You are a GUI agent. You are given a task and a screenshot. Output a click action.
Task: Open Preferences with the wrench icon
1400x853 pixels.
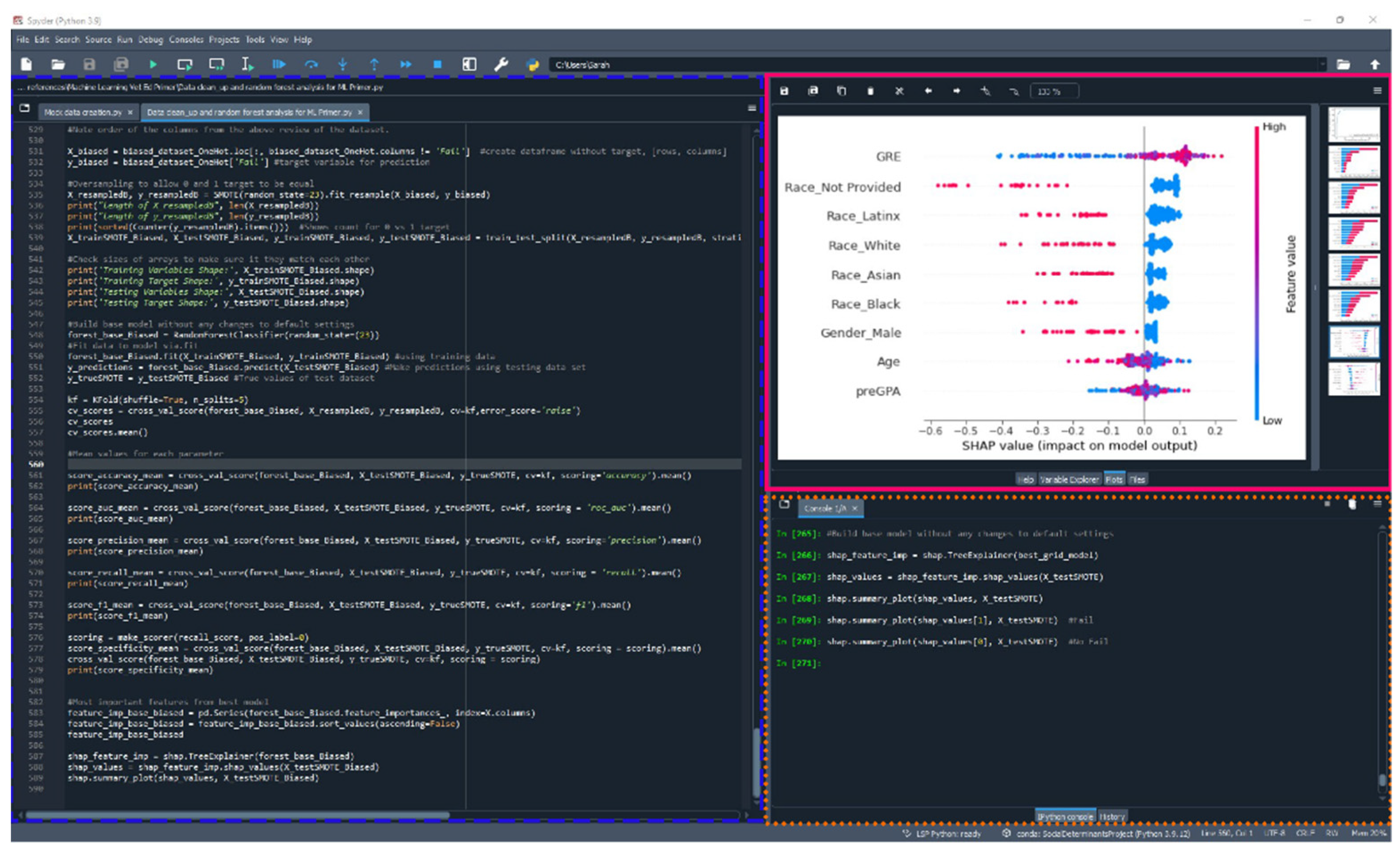501,65
